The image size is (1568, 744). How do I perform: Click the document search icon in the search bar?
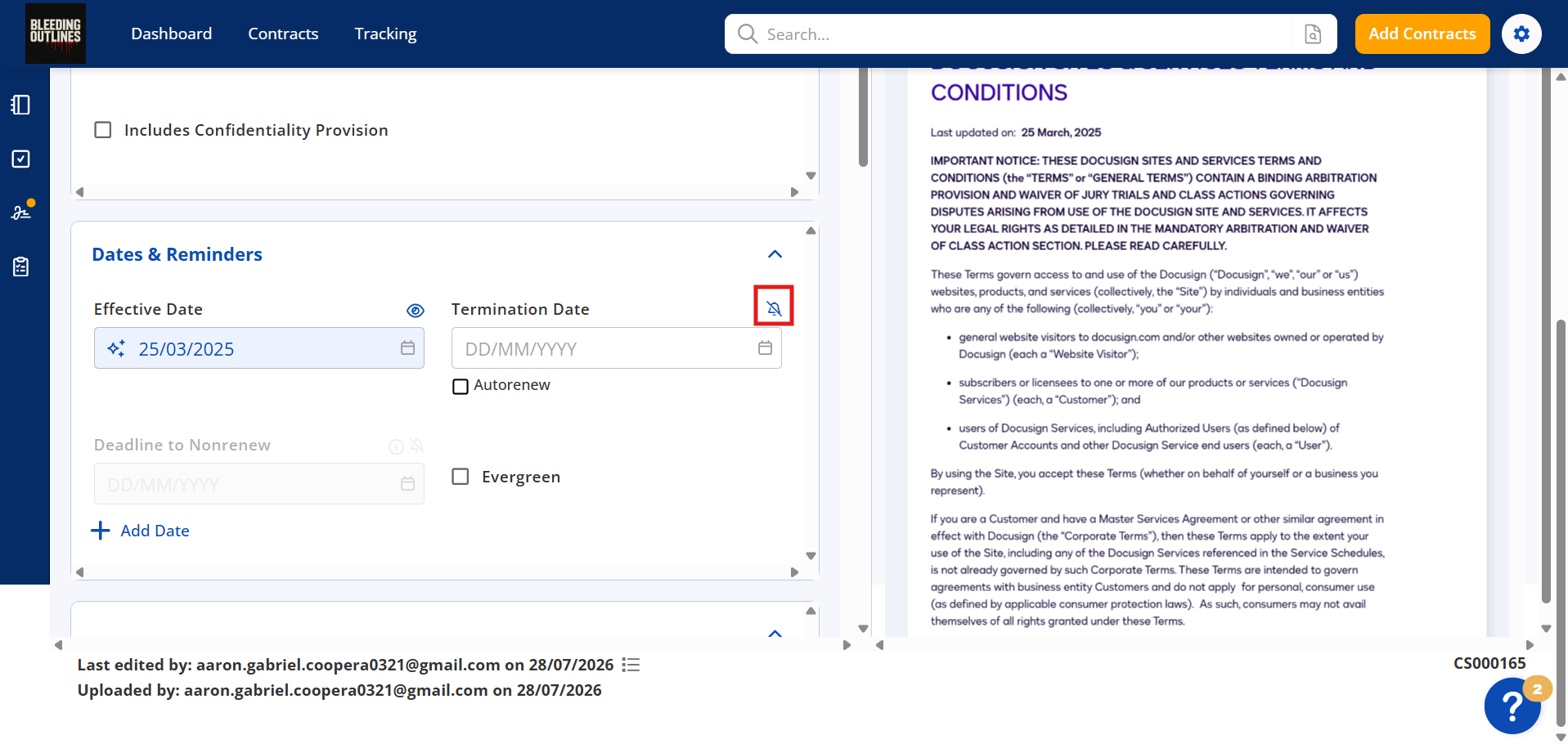(1313, 34)
